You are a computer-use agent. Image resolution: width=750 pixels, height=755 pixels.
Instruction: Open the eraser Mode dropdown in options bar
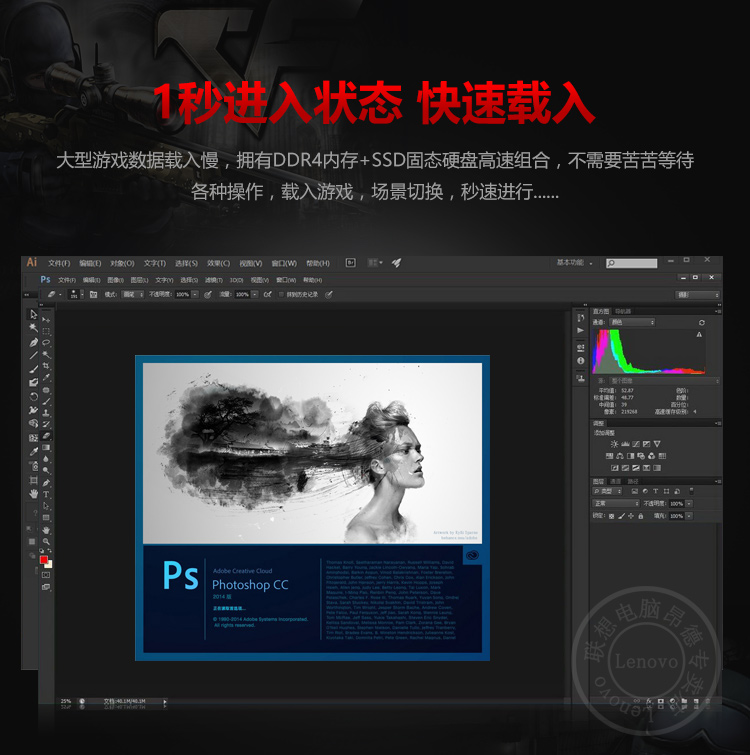coord(133,294)
